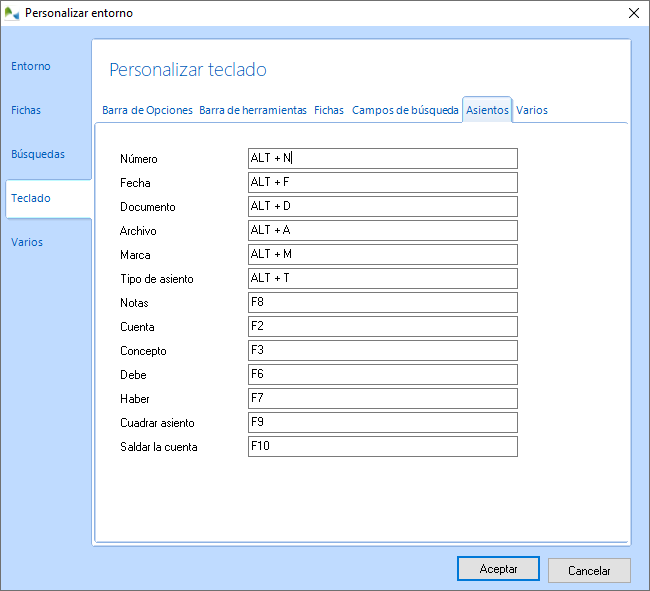Go to the Varios sidebar section
The width and height of the screenshot is (650, 591).
point(27,242)
